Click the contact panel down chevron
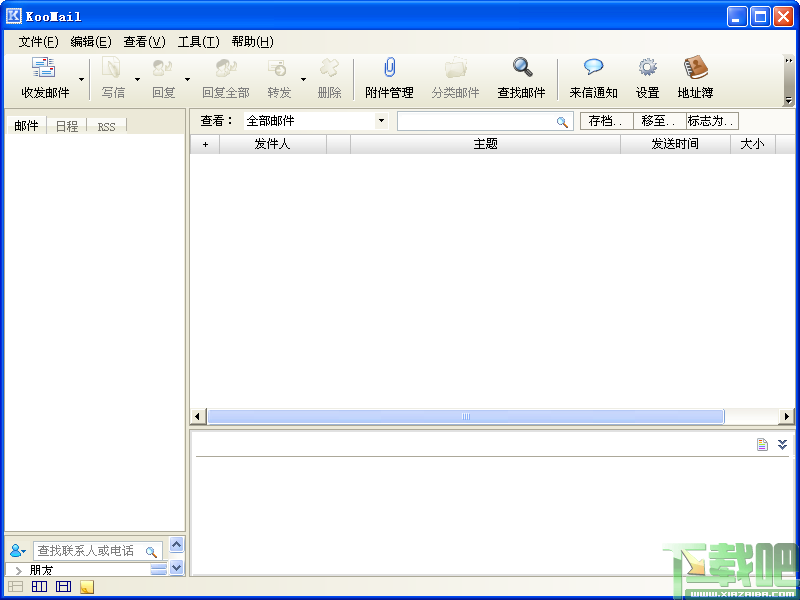800x600 pixels. pyautogui.click(x=177, y=567)
